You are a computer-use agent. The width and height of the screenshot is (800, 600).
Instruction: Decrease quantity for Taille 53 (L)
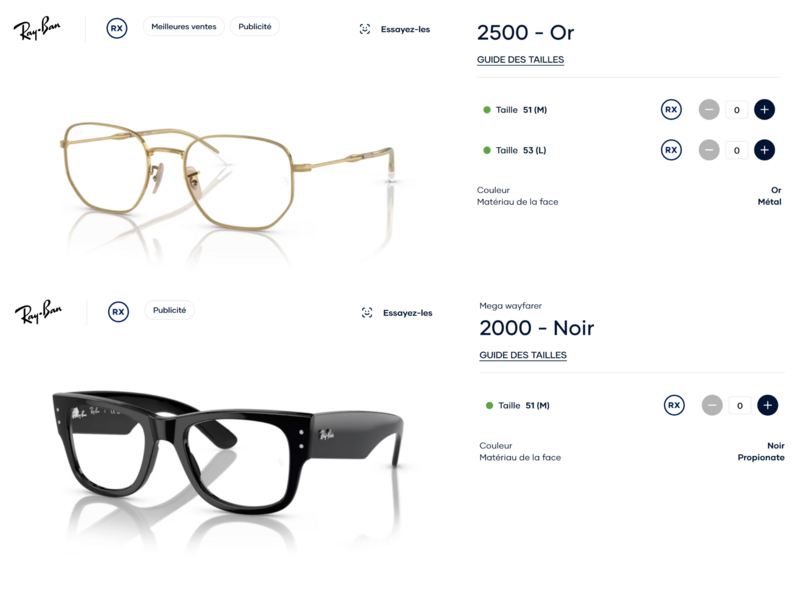click(x=709, y=150)
